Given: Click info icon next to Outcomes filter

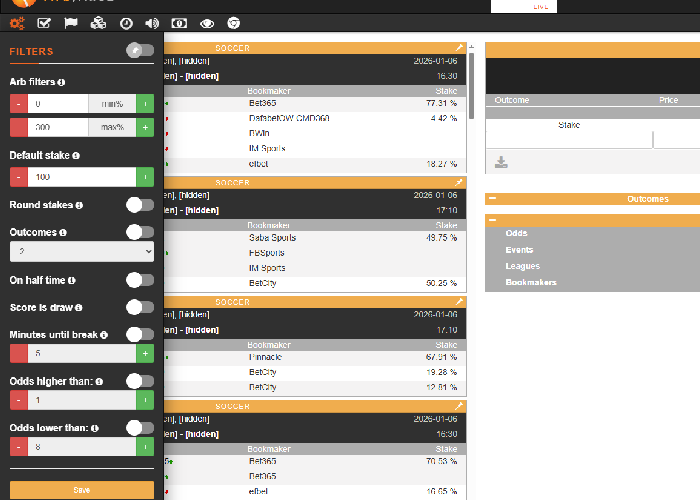Looking at the screenshot, I should click(63, 233).
